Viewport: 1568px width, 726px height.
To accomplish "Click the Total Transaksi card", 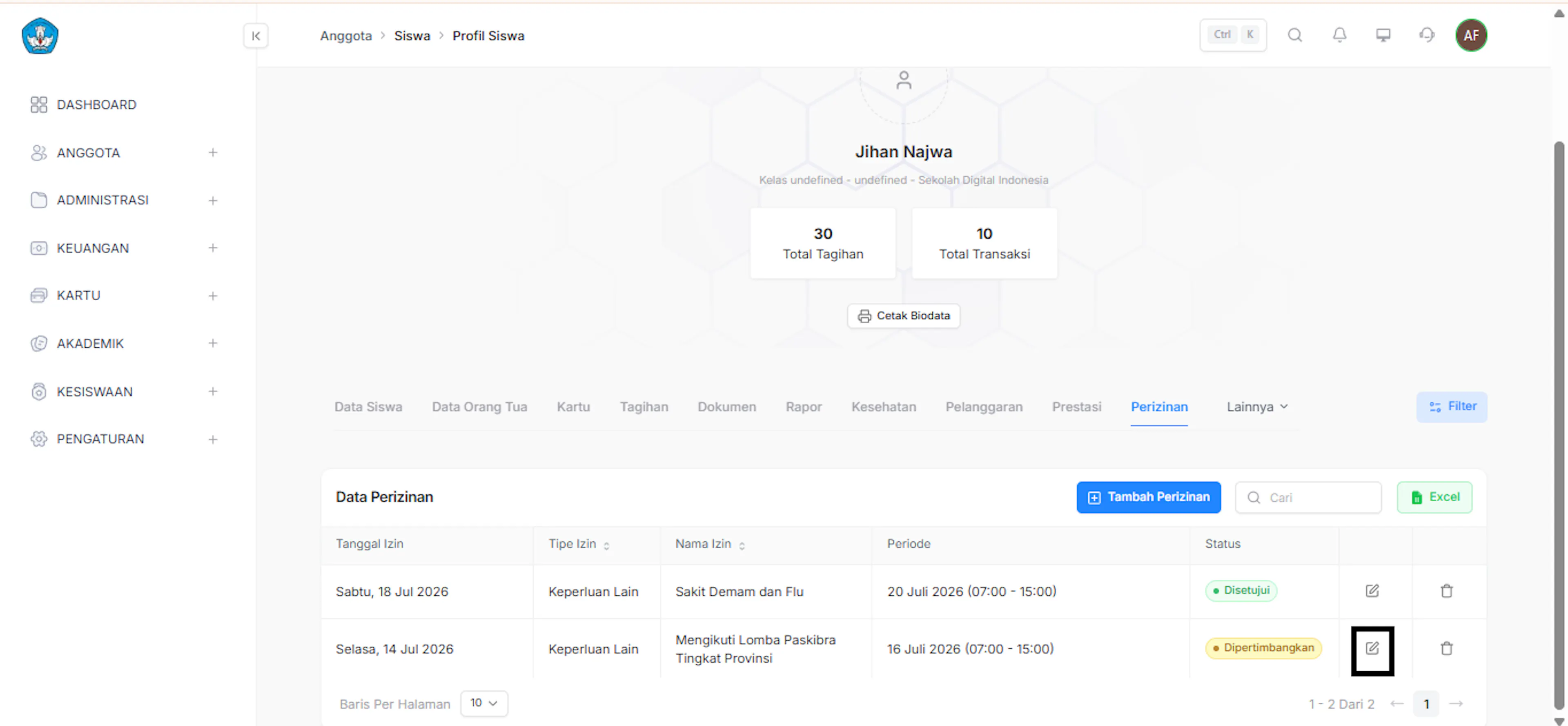I will tap(984, 243).
